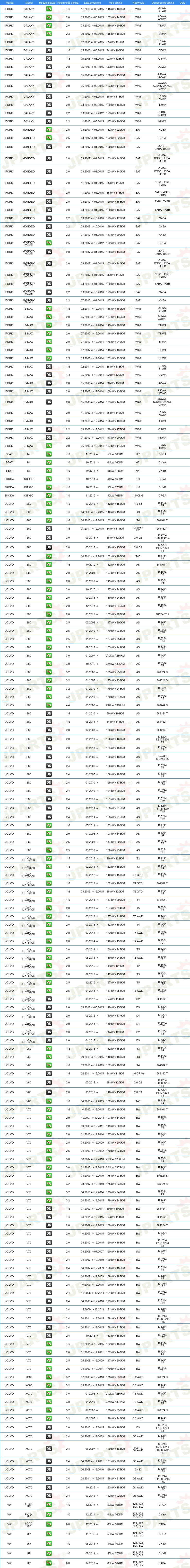Click diesel ON icon in S-MAX KNWA row

(x=49, y=438)
